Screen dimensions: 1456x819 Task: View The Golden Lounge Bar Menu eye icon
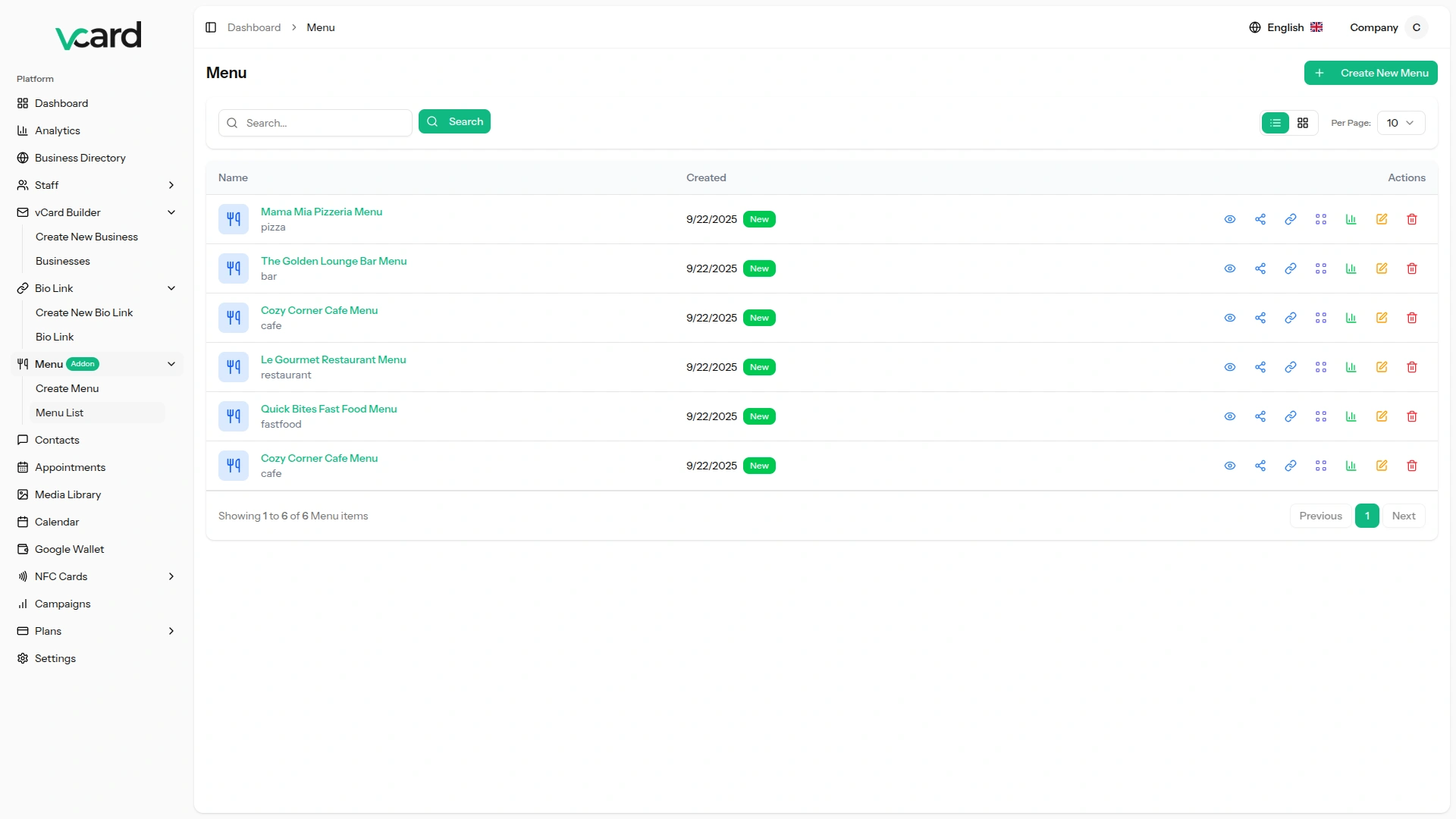(1229, 268)
